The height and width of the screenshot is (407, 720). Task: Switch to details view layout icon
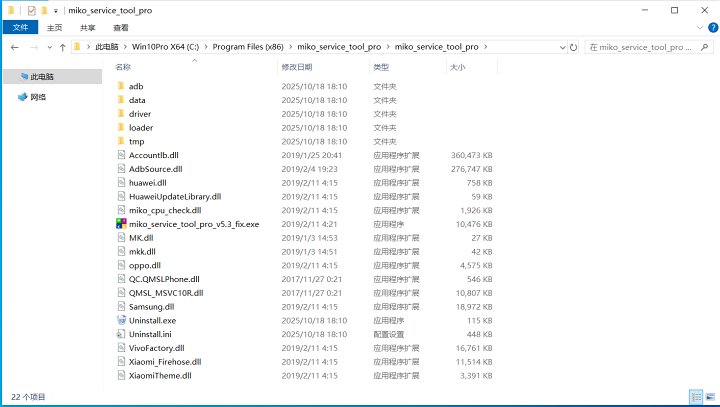[696, 396]
